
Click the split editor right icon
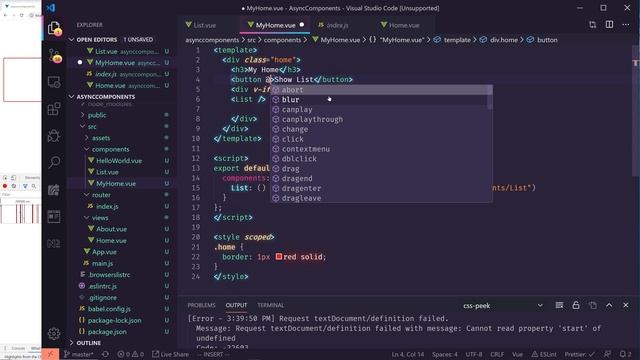pyautogui.click(x=609, y=25)
